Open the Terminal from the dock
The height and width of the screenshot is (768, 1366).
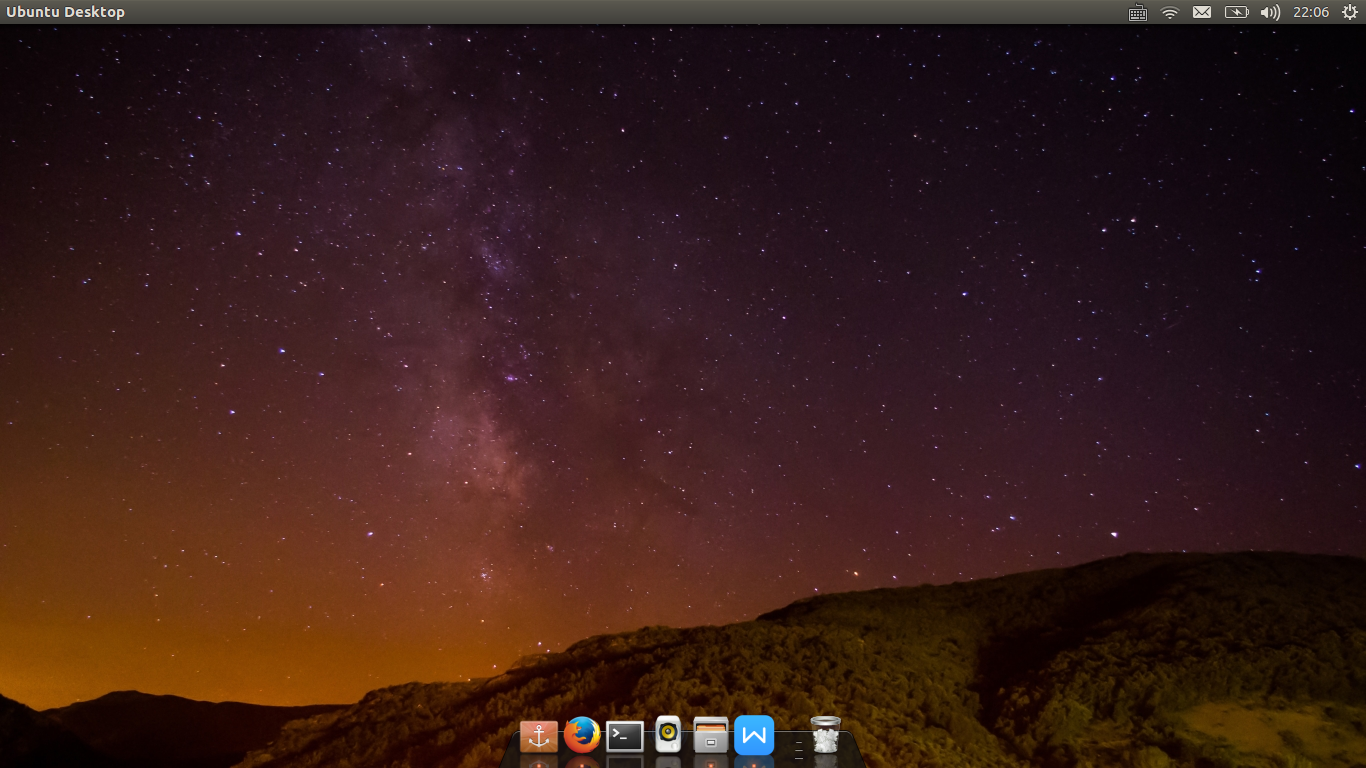point(625,737)
